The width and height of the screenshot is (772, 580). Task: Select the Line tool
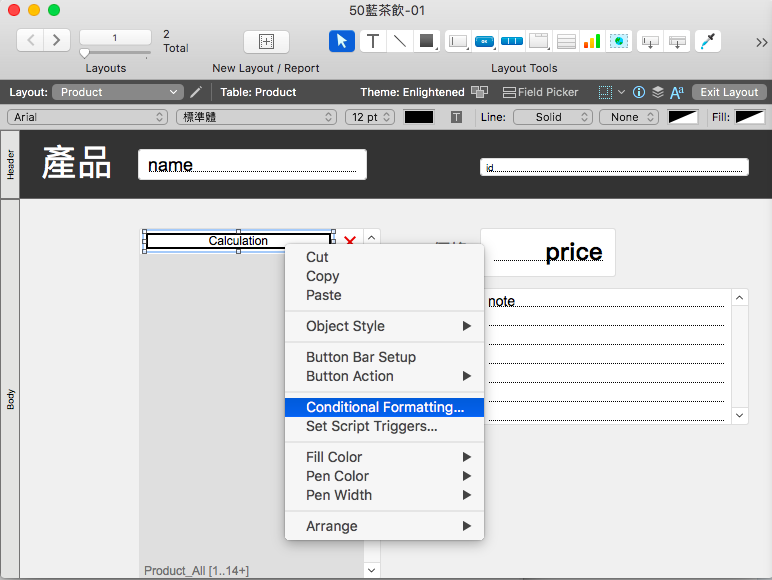[x=400, y=41]
